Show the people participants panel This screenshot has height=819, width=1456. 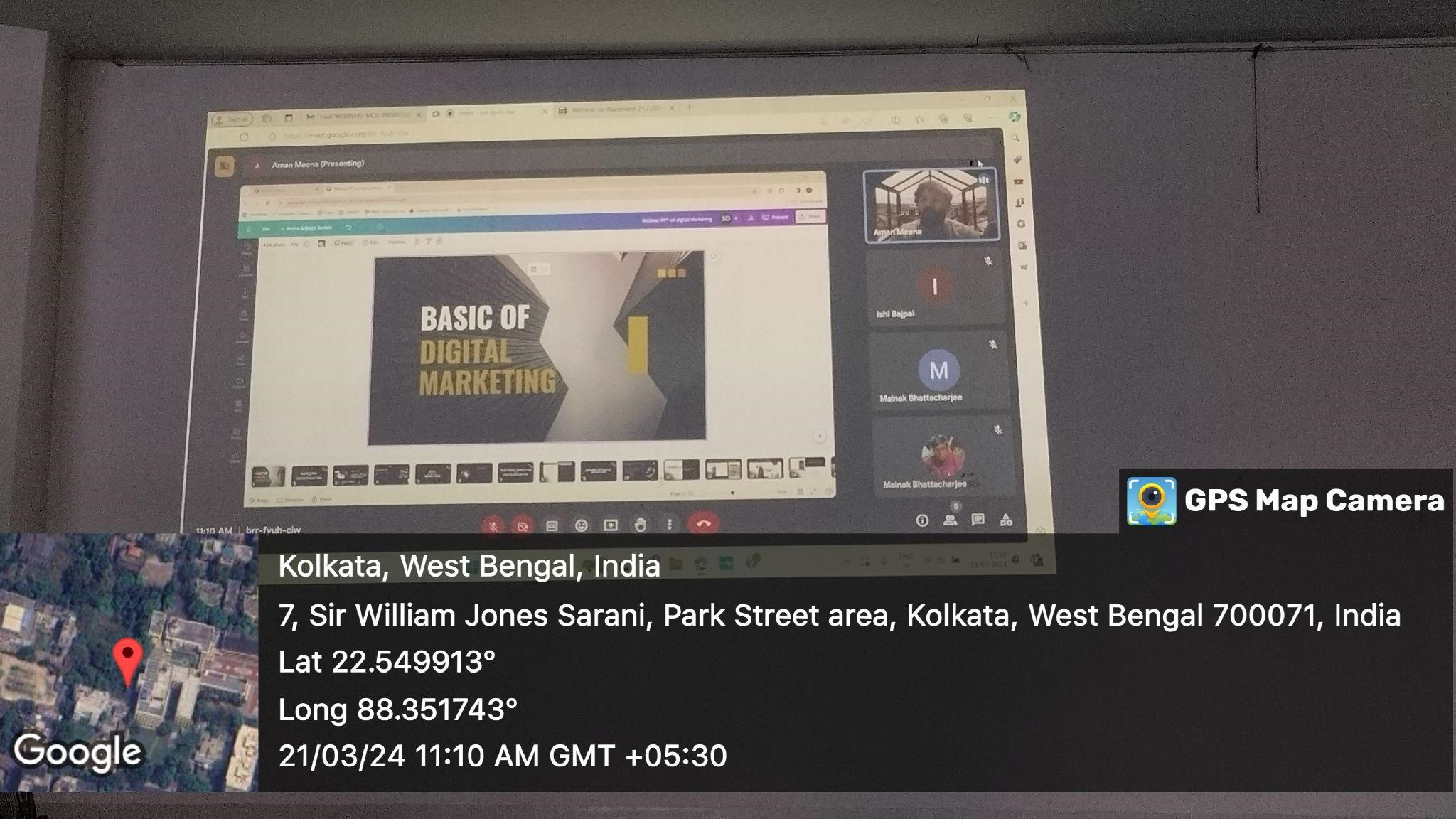pos(950,520)
